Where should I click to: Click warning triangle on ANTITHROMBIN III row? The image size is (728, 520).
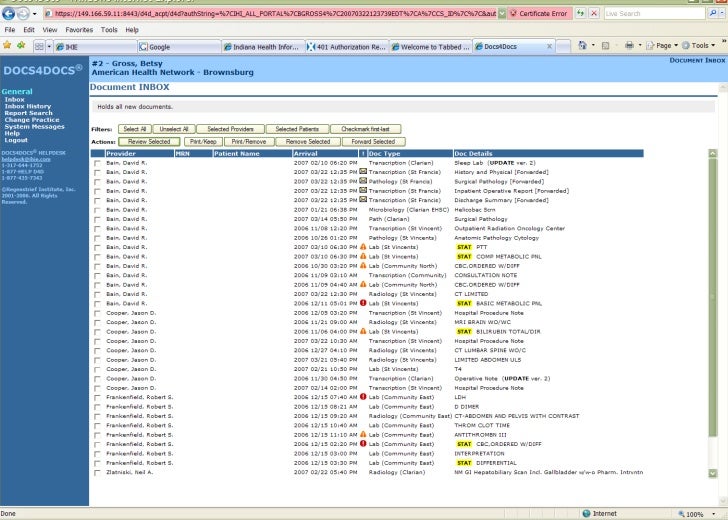(363, 434)
